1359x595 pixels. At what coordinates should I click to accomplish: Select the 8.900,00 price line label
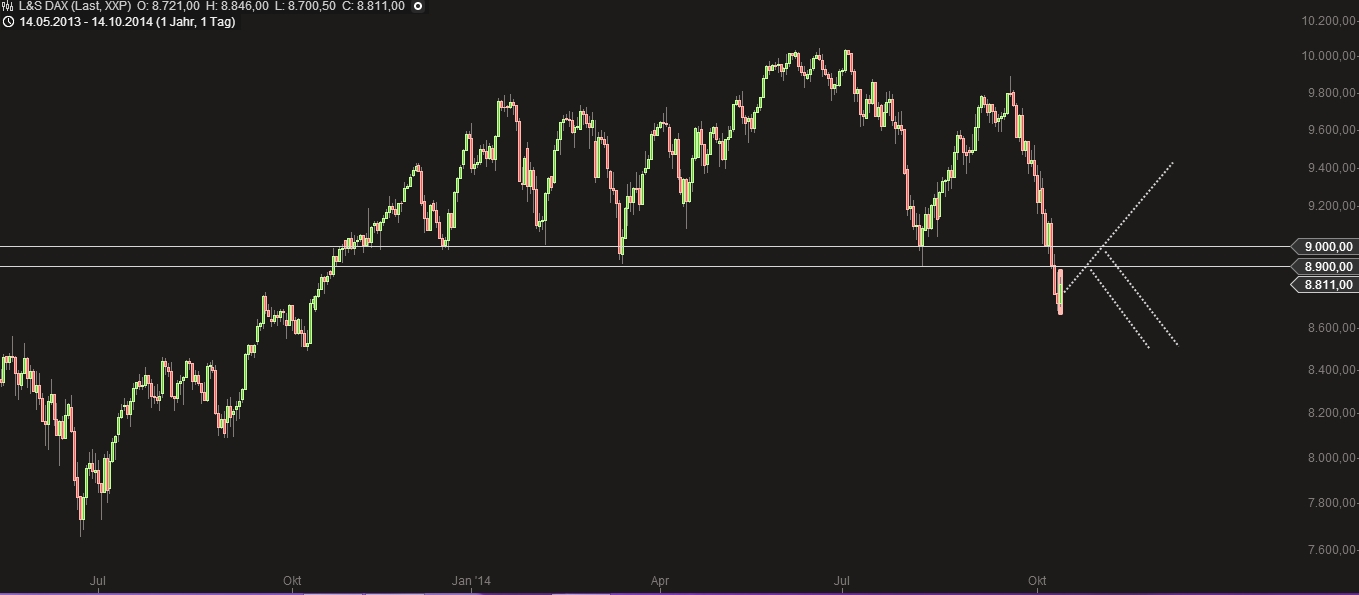click(x=1324, y=266)
